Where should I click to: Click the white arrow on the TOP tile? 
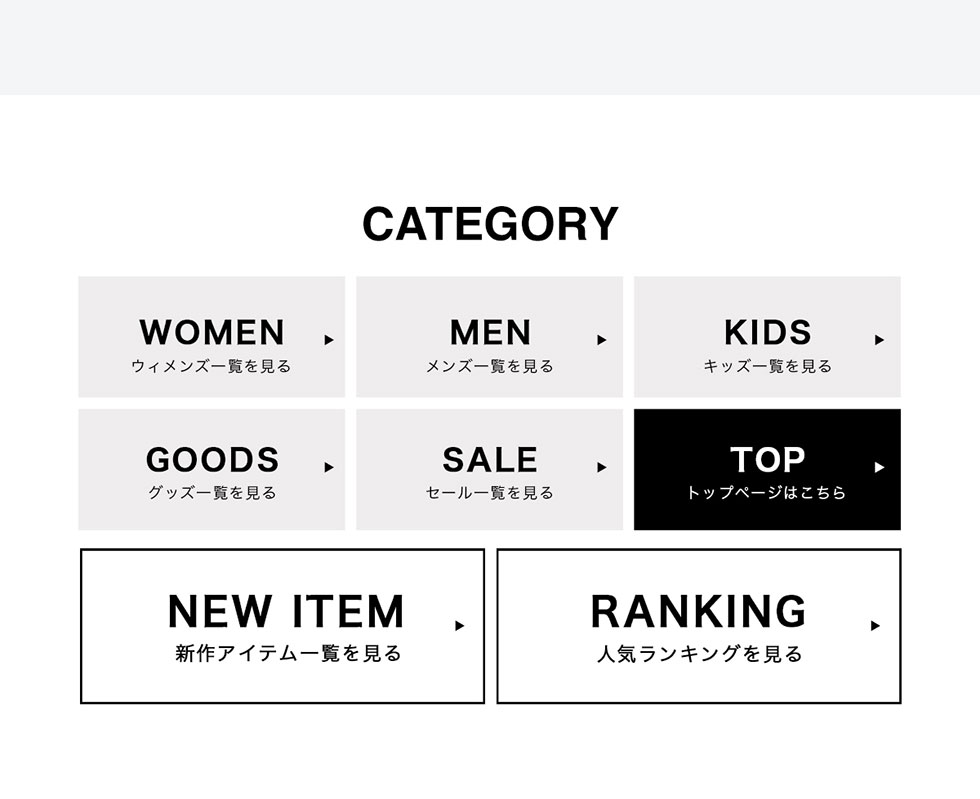pyautogui.click(x=879, y=467)
